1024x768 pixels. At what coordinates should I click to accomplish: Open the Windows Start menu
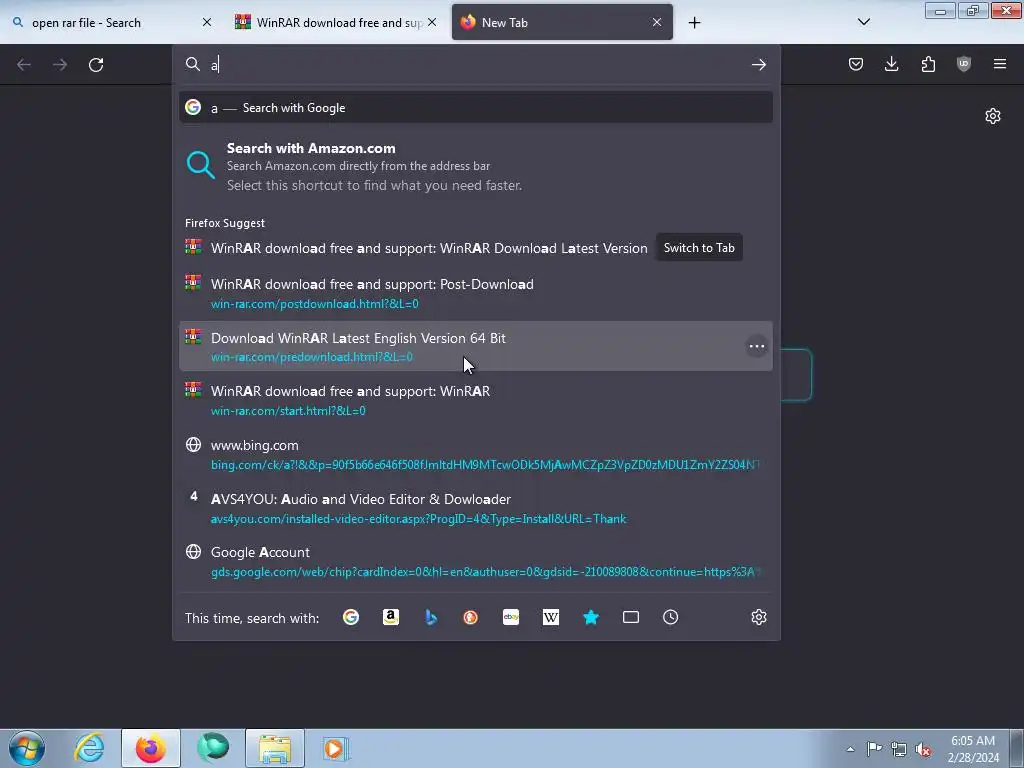point(27,748)
